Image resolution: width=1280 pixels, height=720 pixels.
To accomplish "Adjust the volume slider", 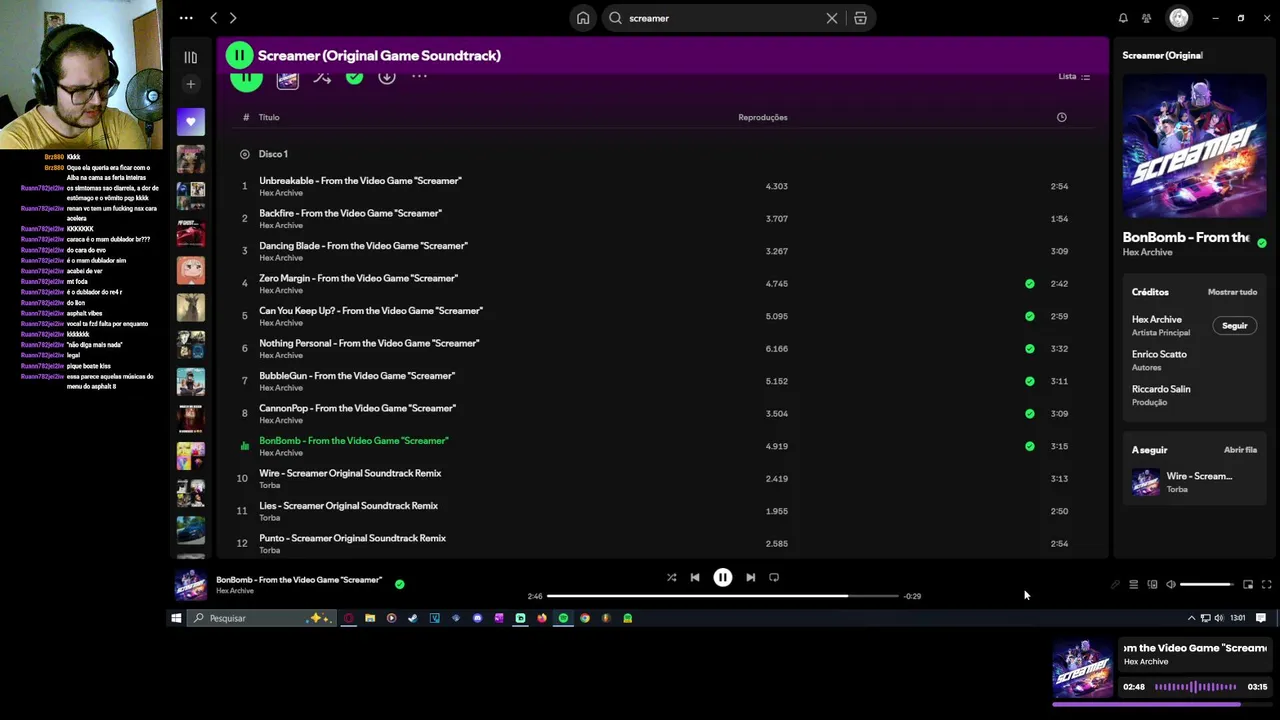I will pyautogui.click(x=1207, y=584).
